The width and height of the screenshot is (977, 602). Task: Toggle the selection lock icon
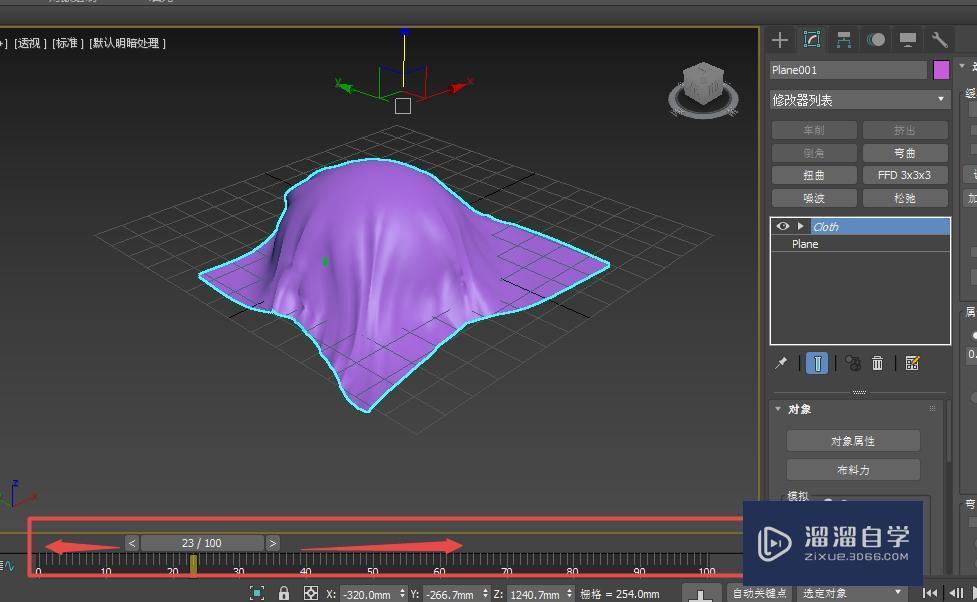pos(284,594)
